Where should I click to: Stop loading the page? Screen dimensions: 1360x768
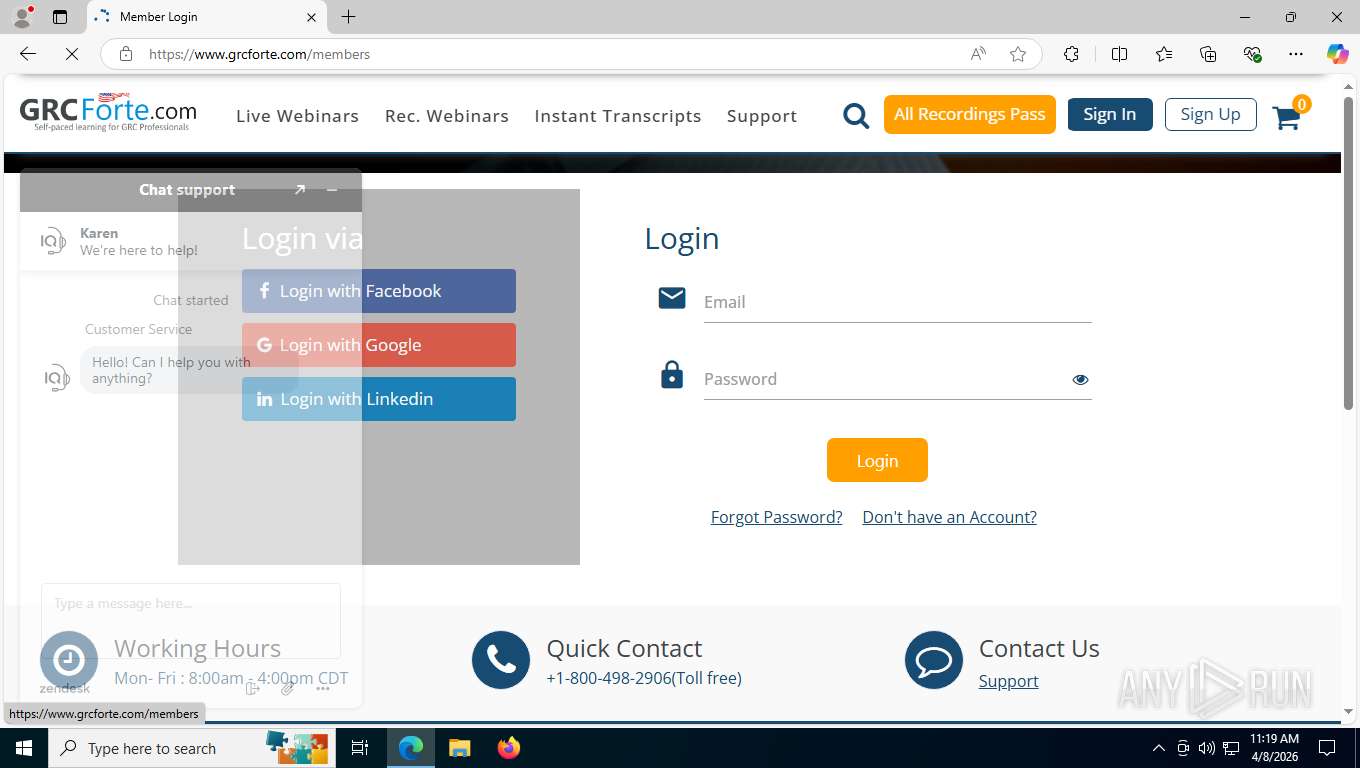72,54
